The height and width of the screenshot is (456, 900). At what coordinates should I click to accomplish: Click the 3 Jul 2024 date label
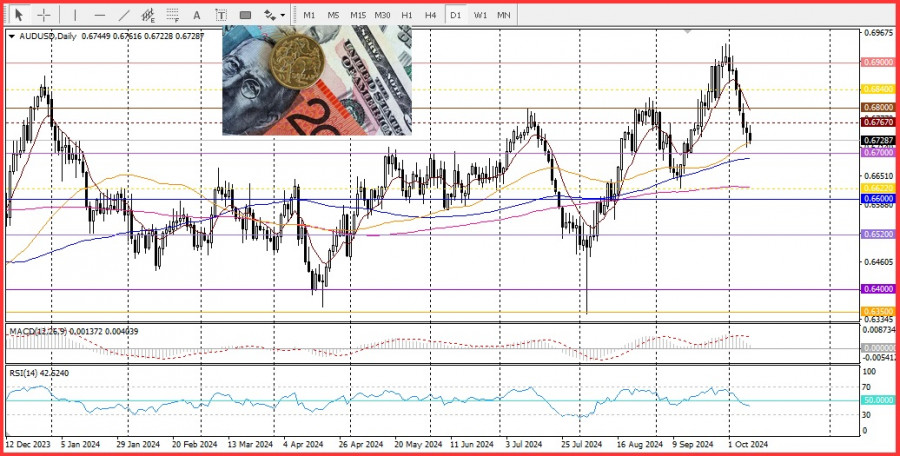(x=524, y=445)
